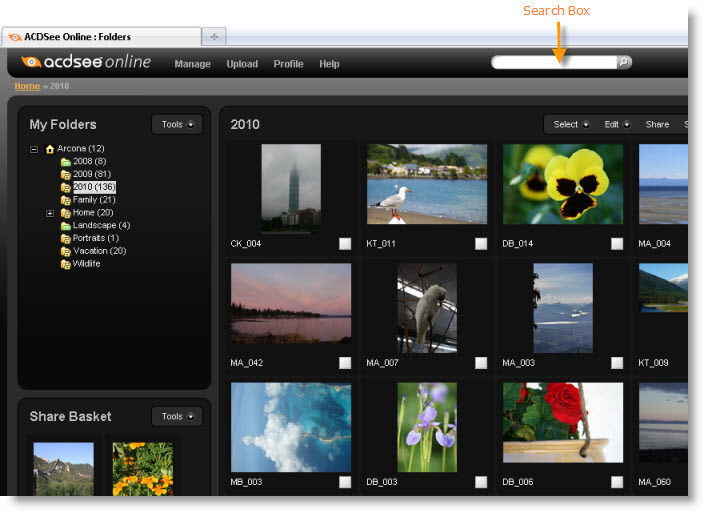This screenshot has width=704, height=512.
Task: Open the Upload menu
Action: tap(242, 64)
